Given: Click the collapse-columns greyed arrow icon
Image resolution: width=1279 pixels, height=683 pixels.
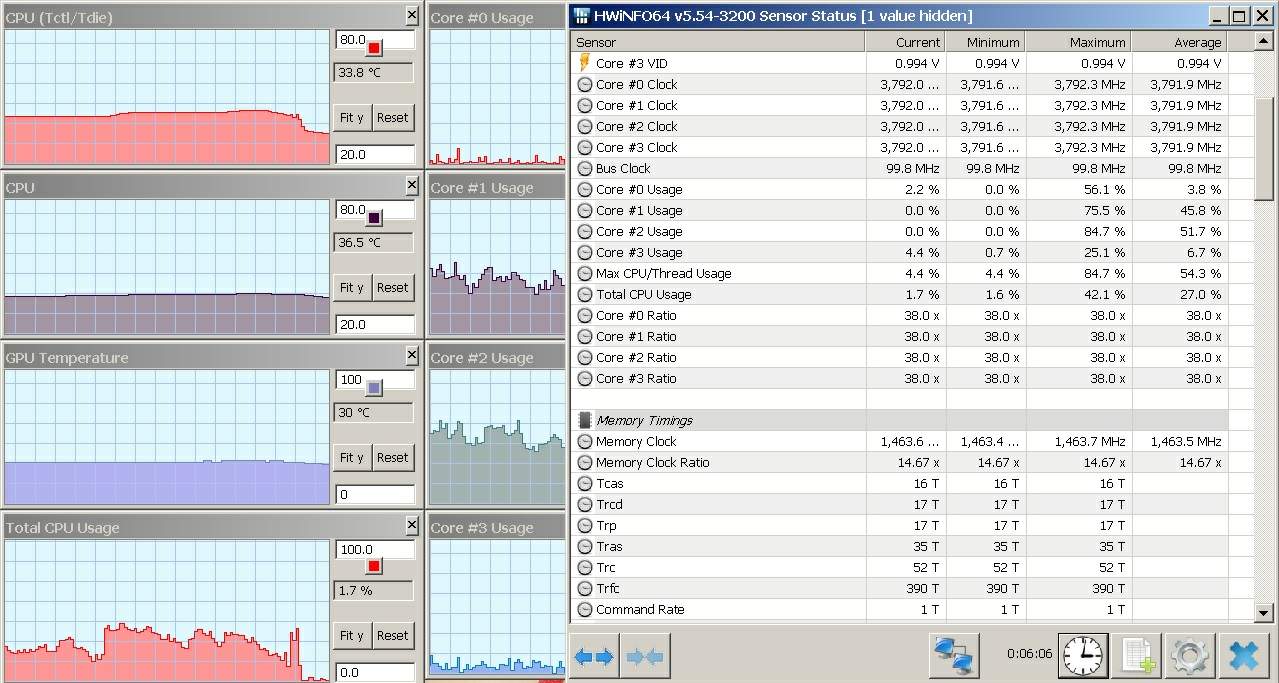Looking at the screenshot, I should pyautogui.click(x=644, y=657).
